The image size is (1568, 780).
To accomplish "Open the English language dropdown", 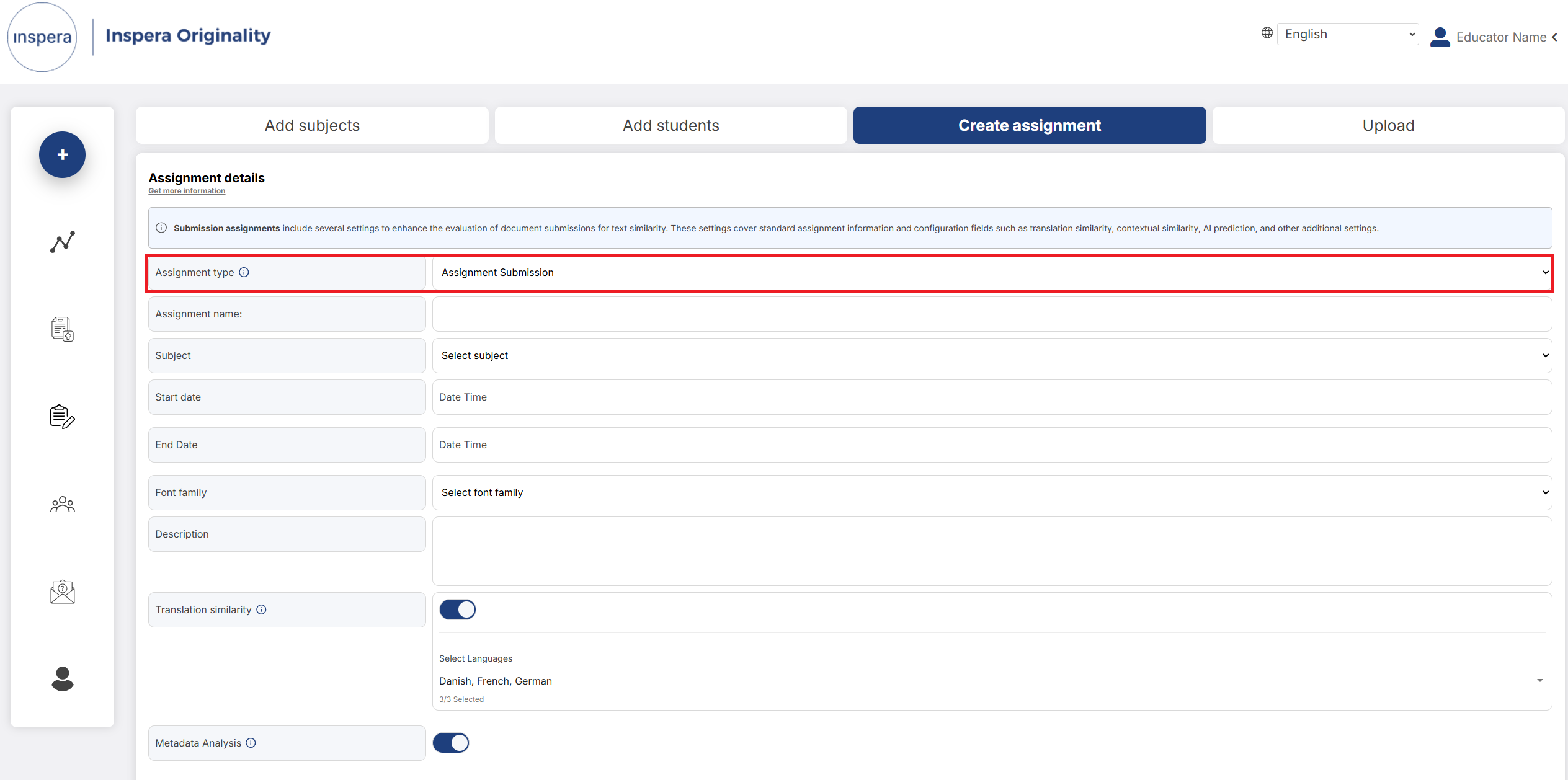I will pos(1348,34).
